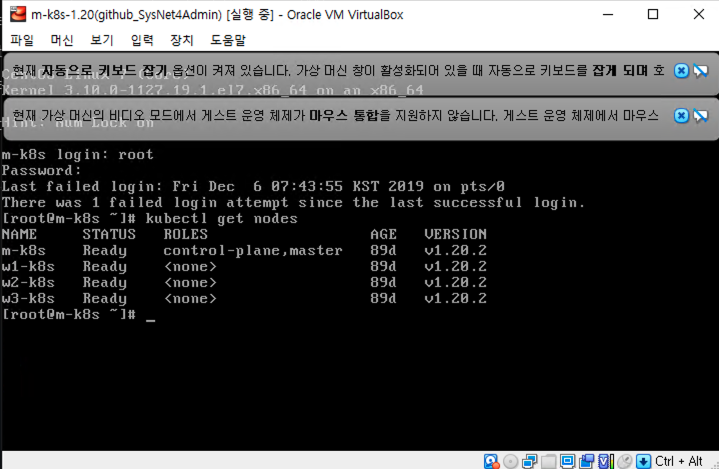Click the mouse integration status icon
Image resolution: width=719 pixels, height=469 pixels.
point(624,461)
